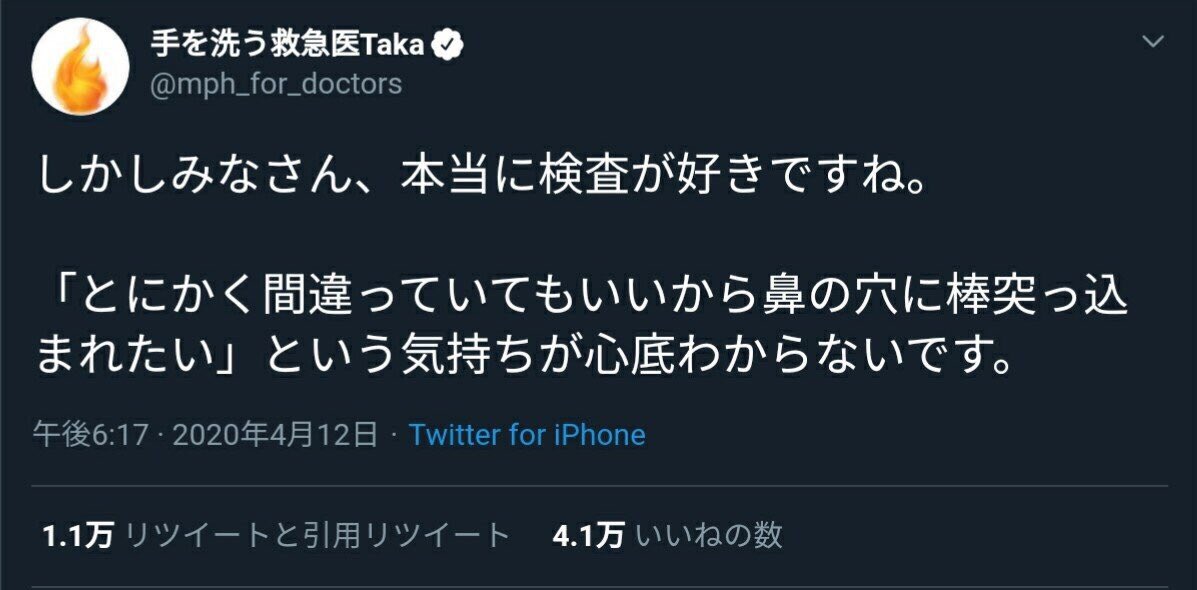Screen dimensions: 1197x590
Task: Open the リツイートと引用リツイート list
Action: (x=317, y=536)
